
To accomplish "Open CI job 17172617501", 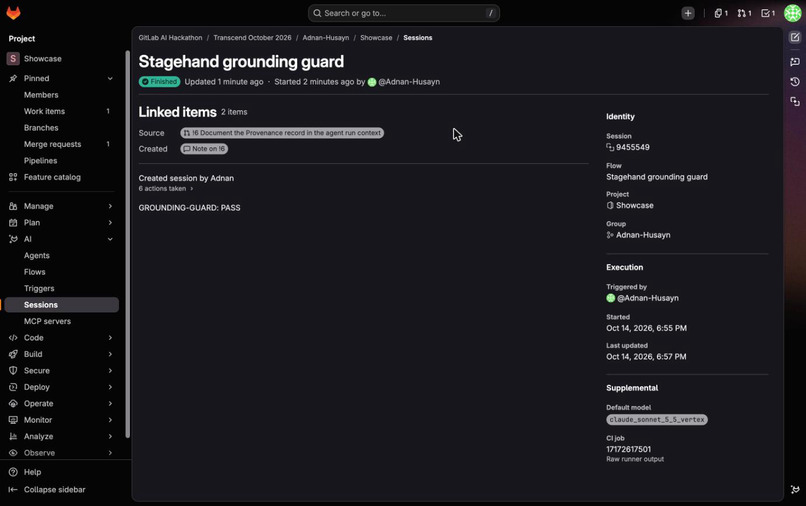I will pyautogui.click(x=628, y=449).
